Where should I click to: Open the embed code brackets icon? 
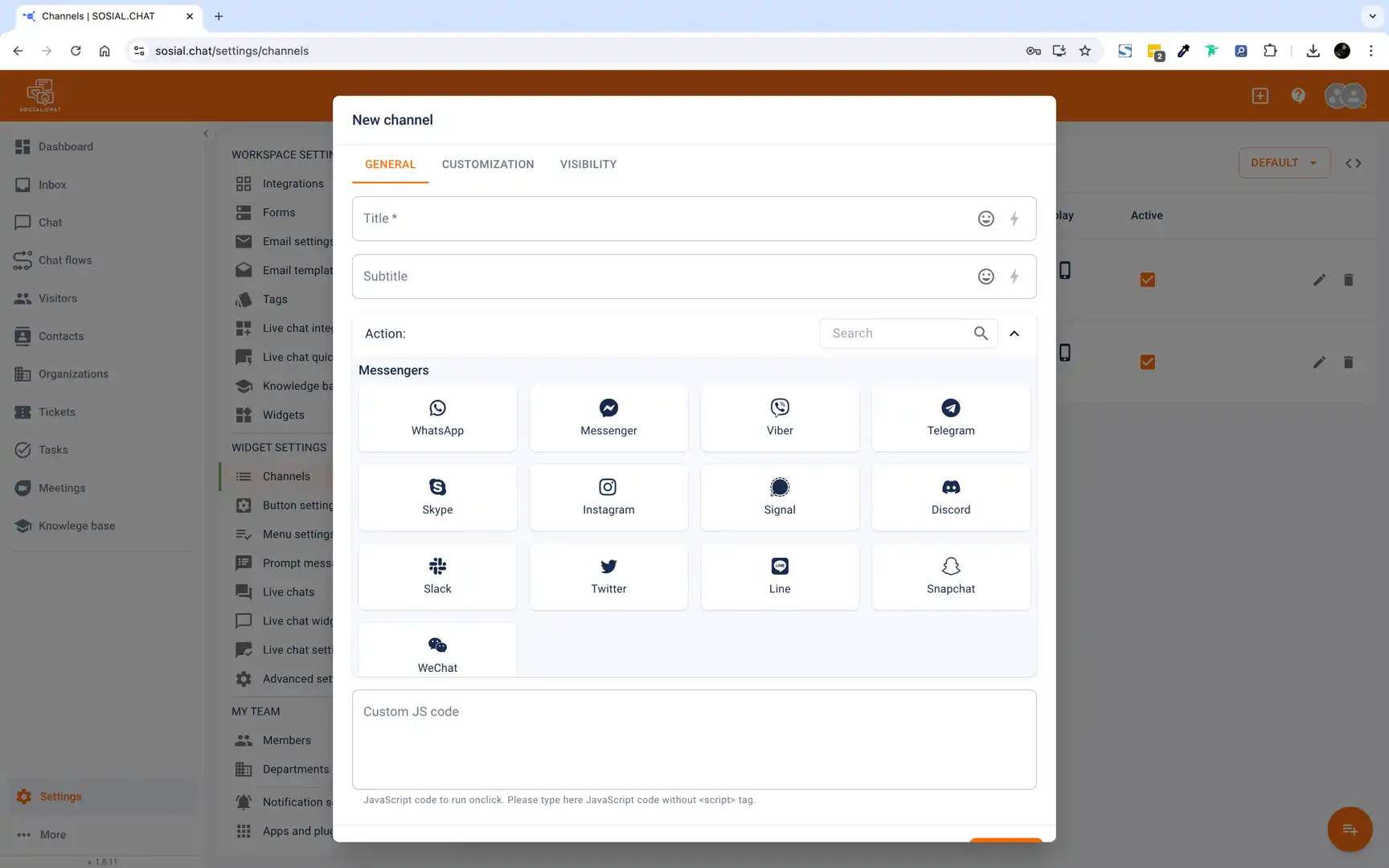tap(1353, 163)
